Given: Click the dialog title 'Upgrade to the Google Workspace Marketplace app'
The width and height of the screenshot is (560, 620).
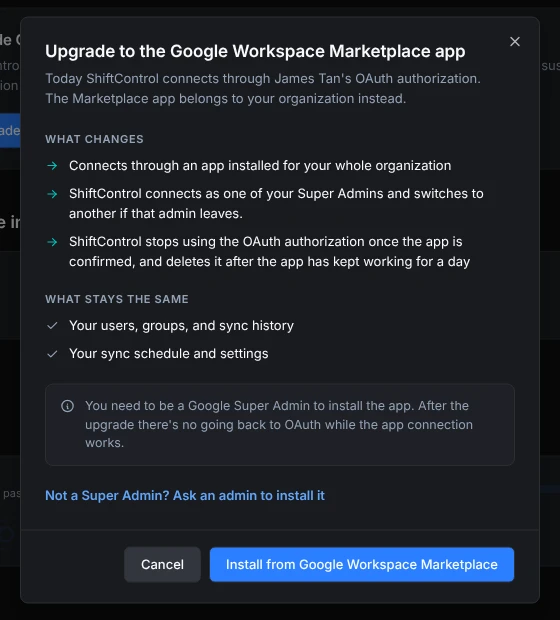Looking at the screenshot, I should tap(255, 51).
